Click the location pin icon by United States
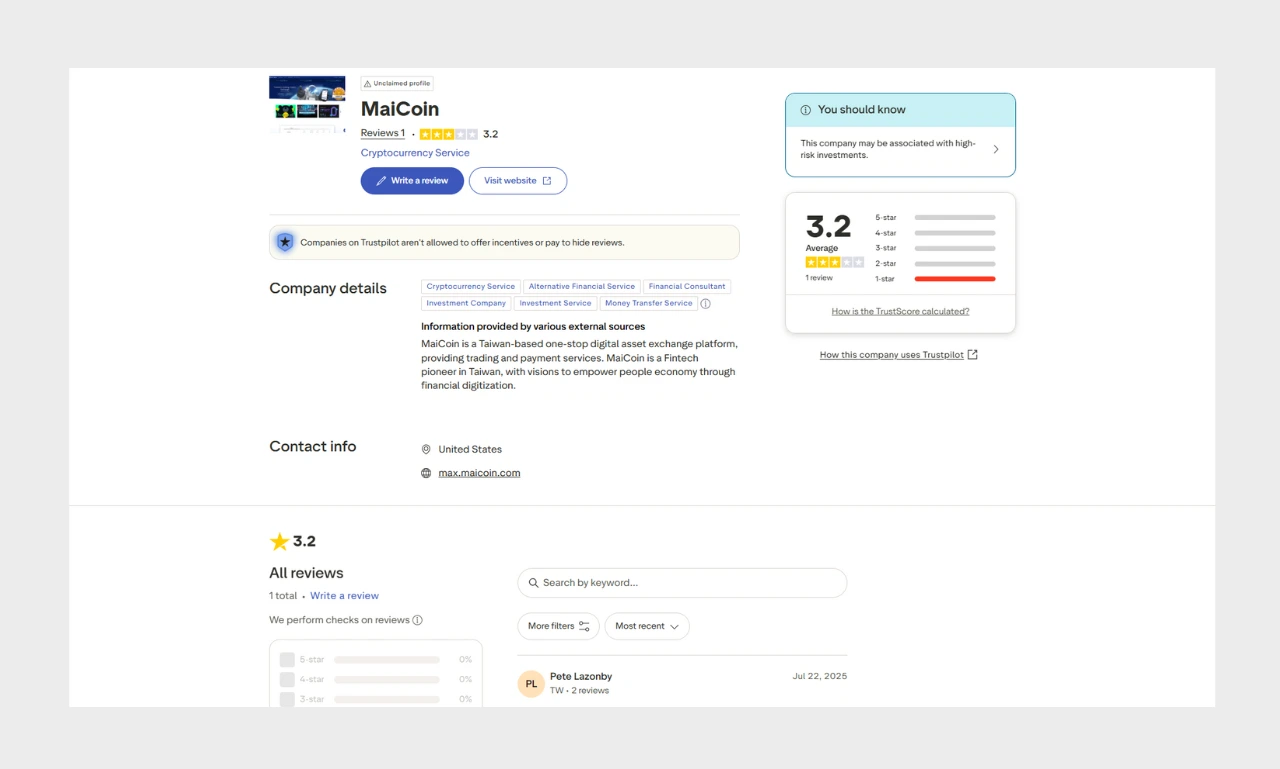This screenshot has height=769, width=1280. [x=426, y=450]
